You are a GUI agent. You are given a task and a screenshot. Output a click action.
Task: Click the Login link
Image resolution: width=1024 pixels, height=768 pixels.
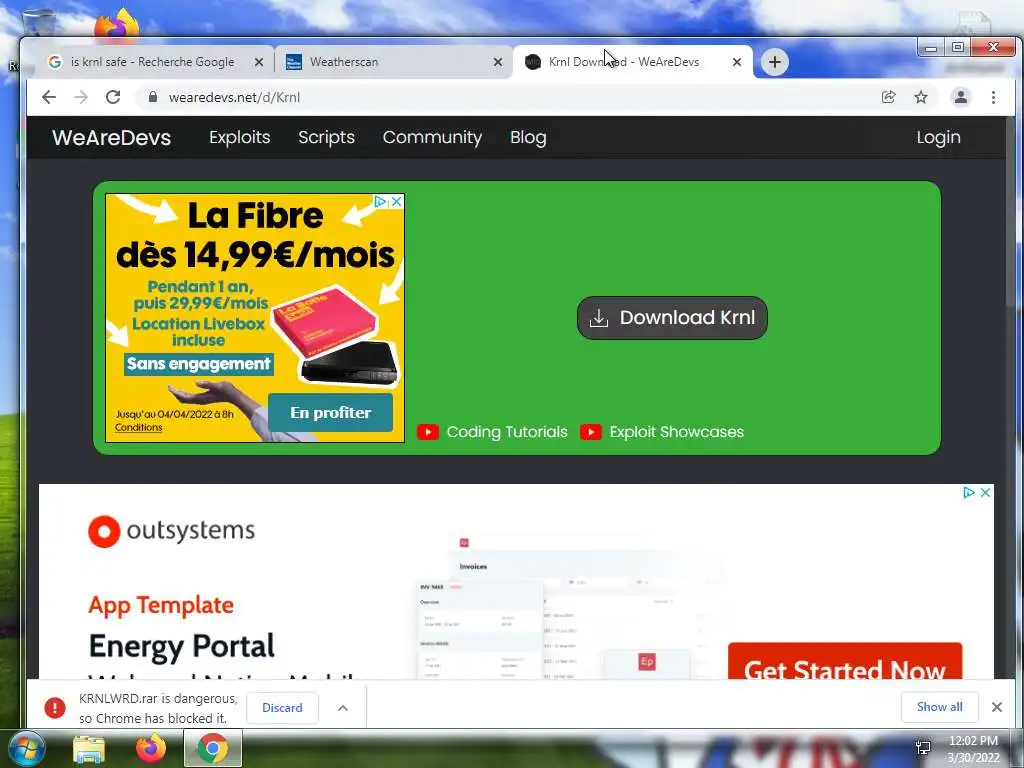tap(938, 137)
